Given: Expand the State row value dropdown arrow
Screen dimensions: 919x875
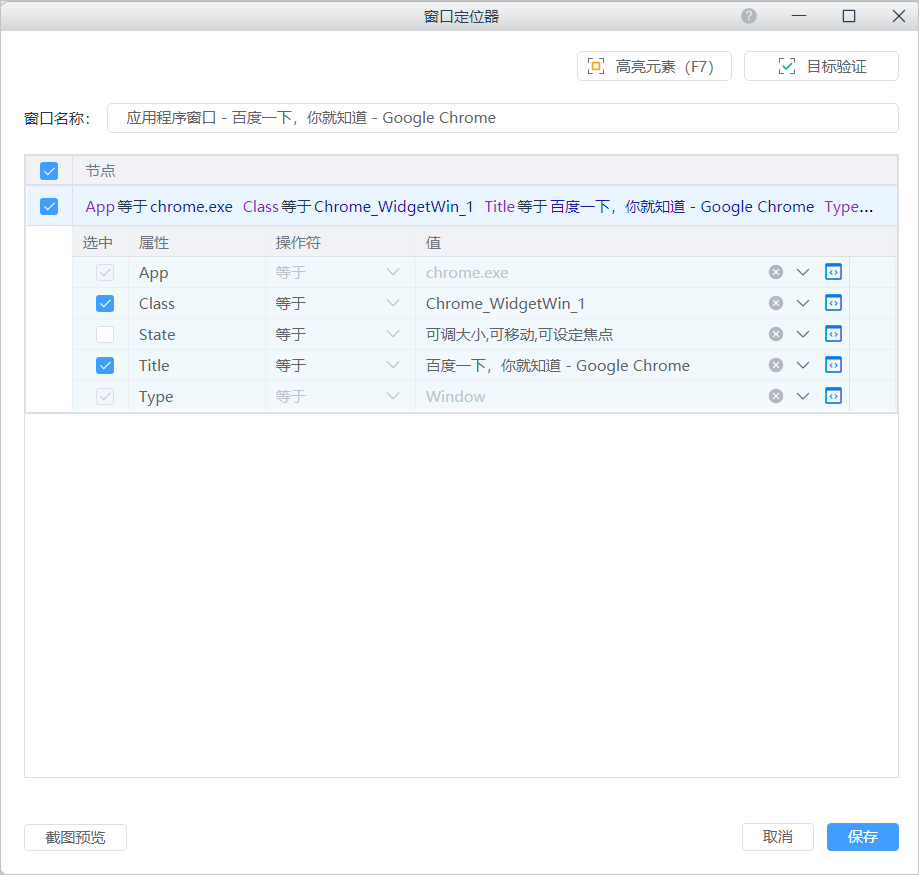Looking at the screenshot, I should pos(803,335).
